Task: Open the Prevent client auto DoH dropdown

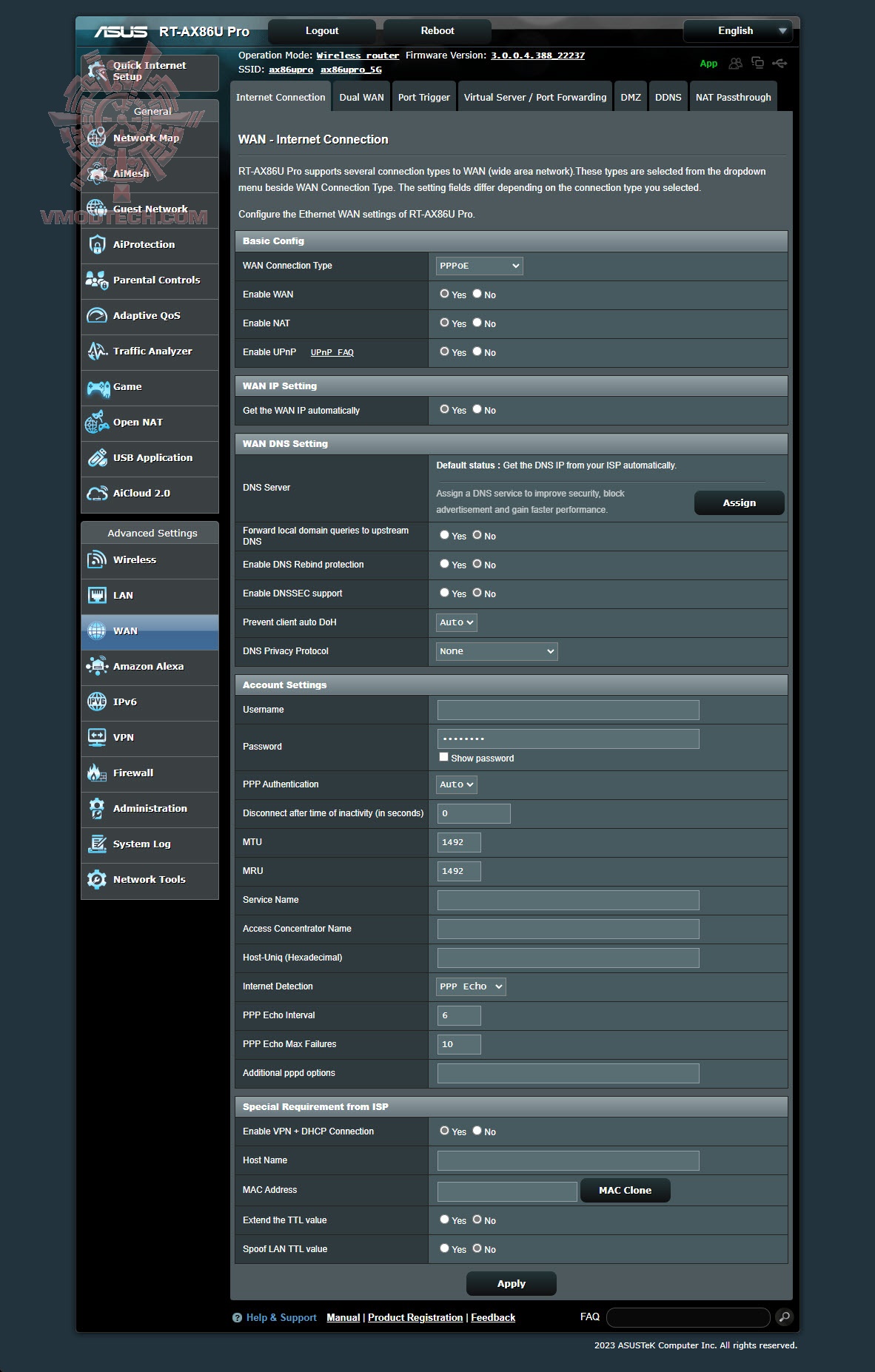Action: 457,622
